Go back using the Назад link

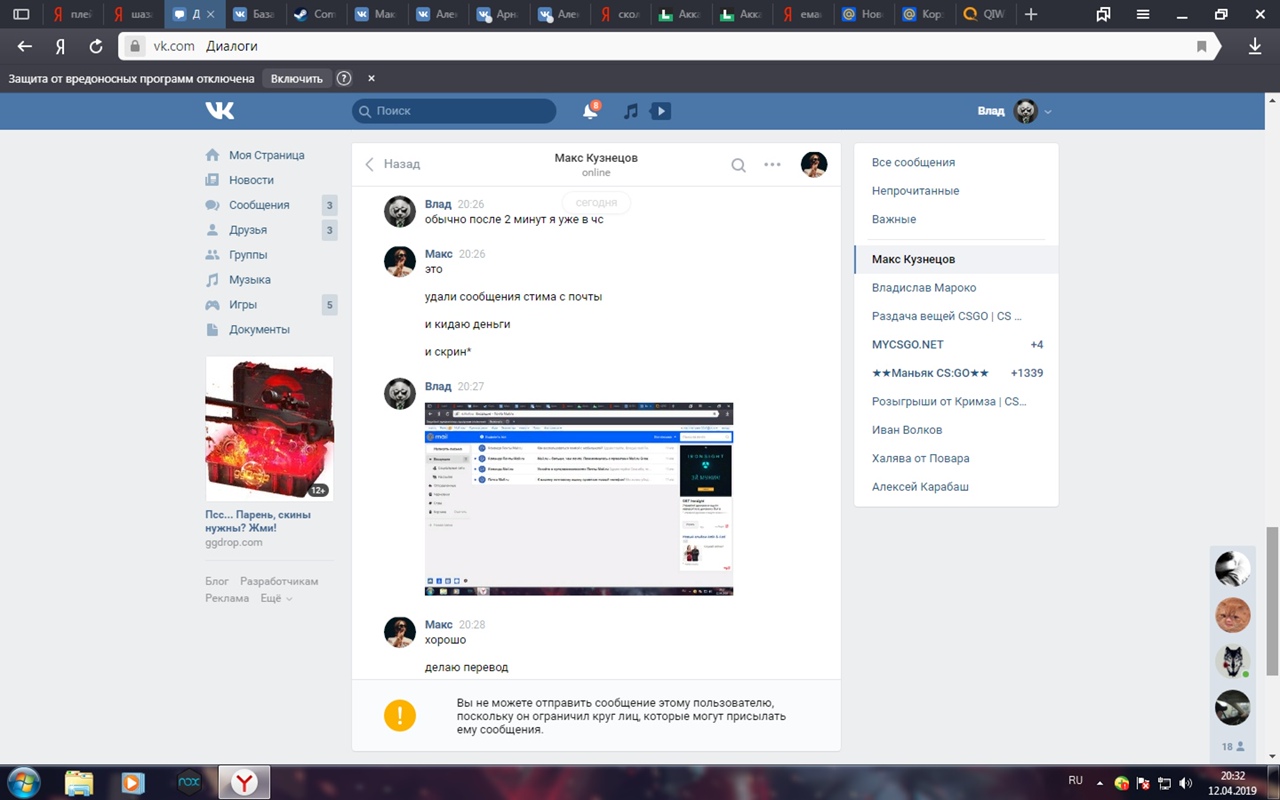[x=392, y=164]
